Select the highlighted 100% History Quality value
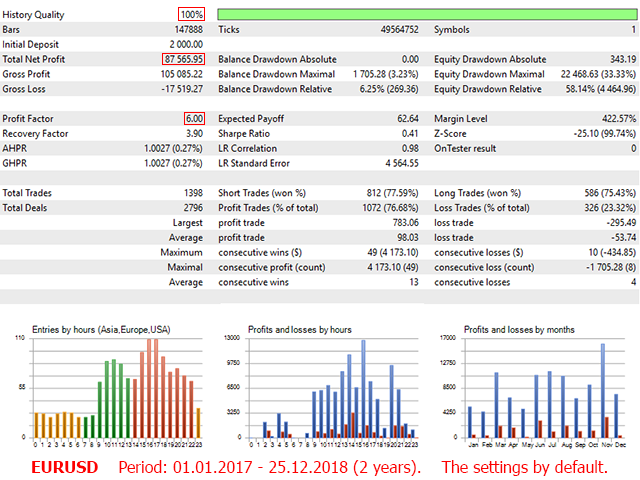 point(192,15)
